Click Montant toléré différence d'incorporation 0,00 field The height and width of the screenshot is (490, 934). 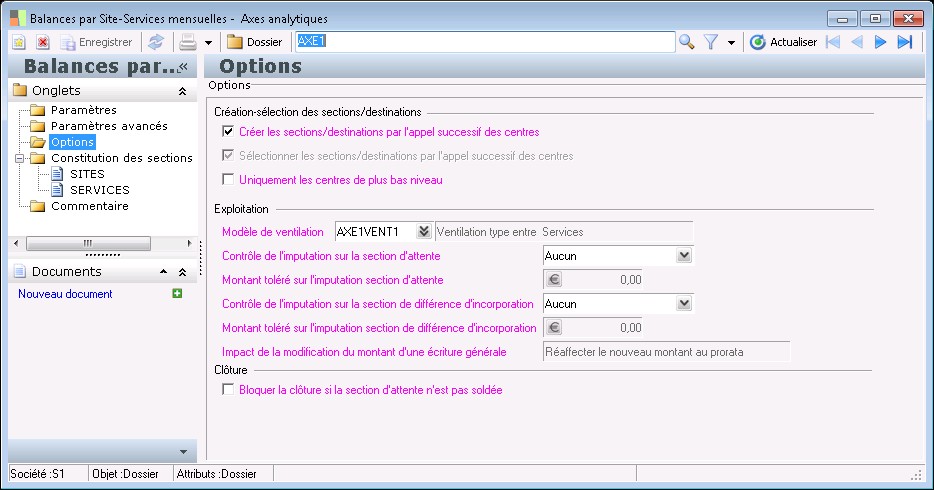click(x=603, y=327)
